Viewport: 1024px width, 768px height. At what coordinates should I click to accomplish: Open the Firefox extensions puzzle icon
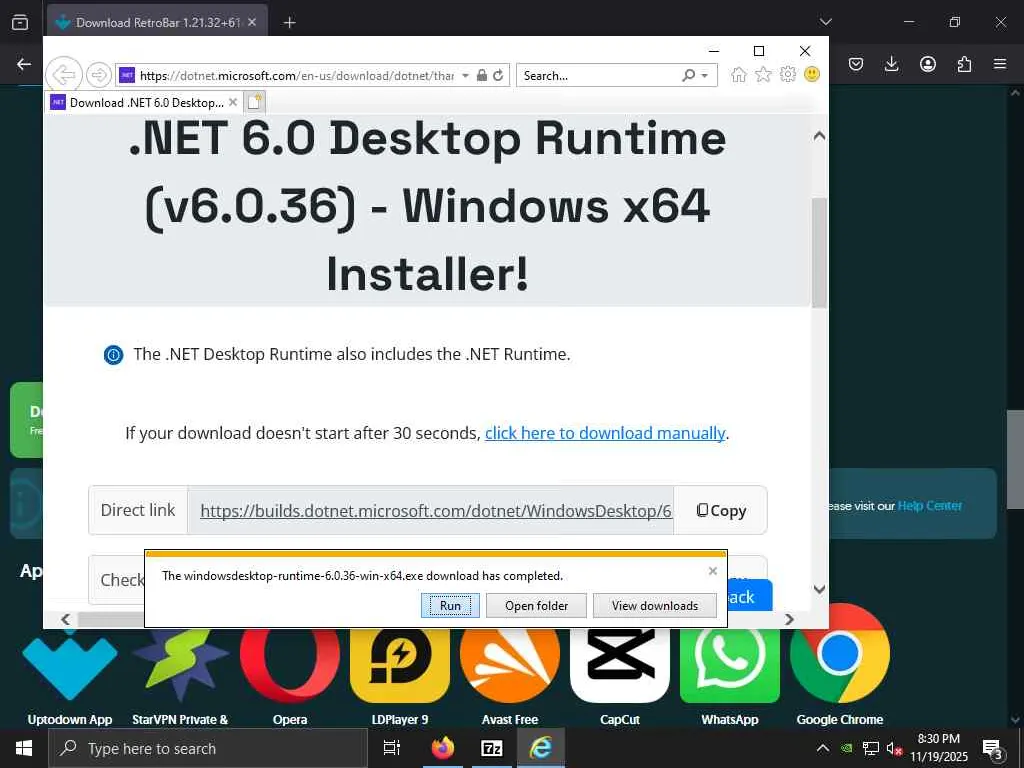click(x=964, y=64)
